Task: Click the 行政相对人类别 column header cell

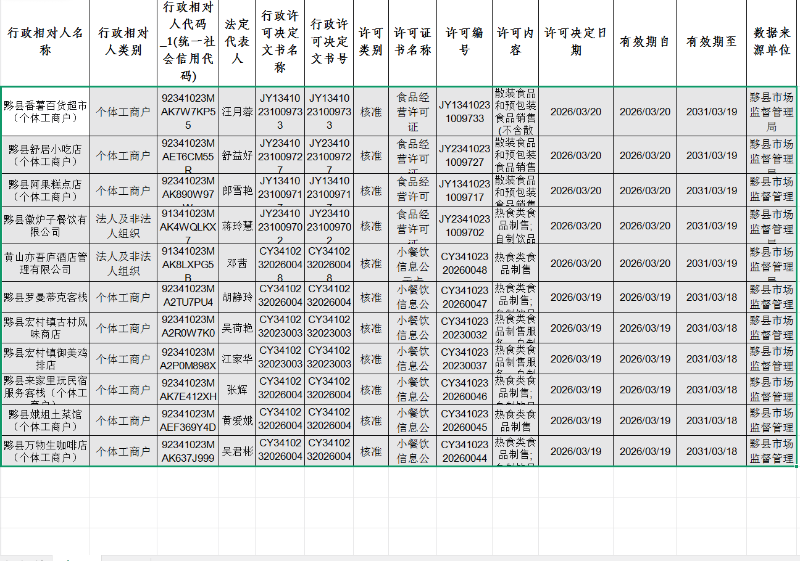Action: pos(125,41)
